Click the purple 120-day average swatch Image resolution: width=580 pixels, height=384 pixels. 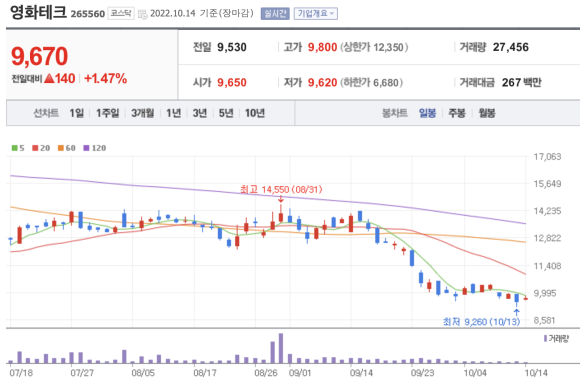tap(86, 148)
